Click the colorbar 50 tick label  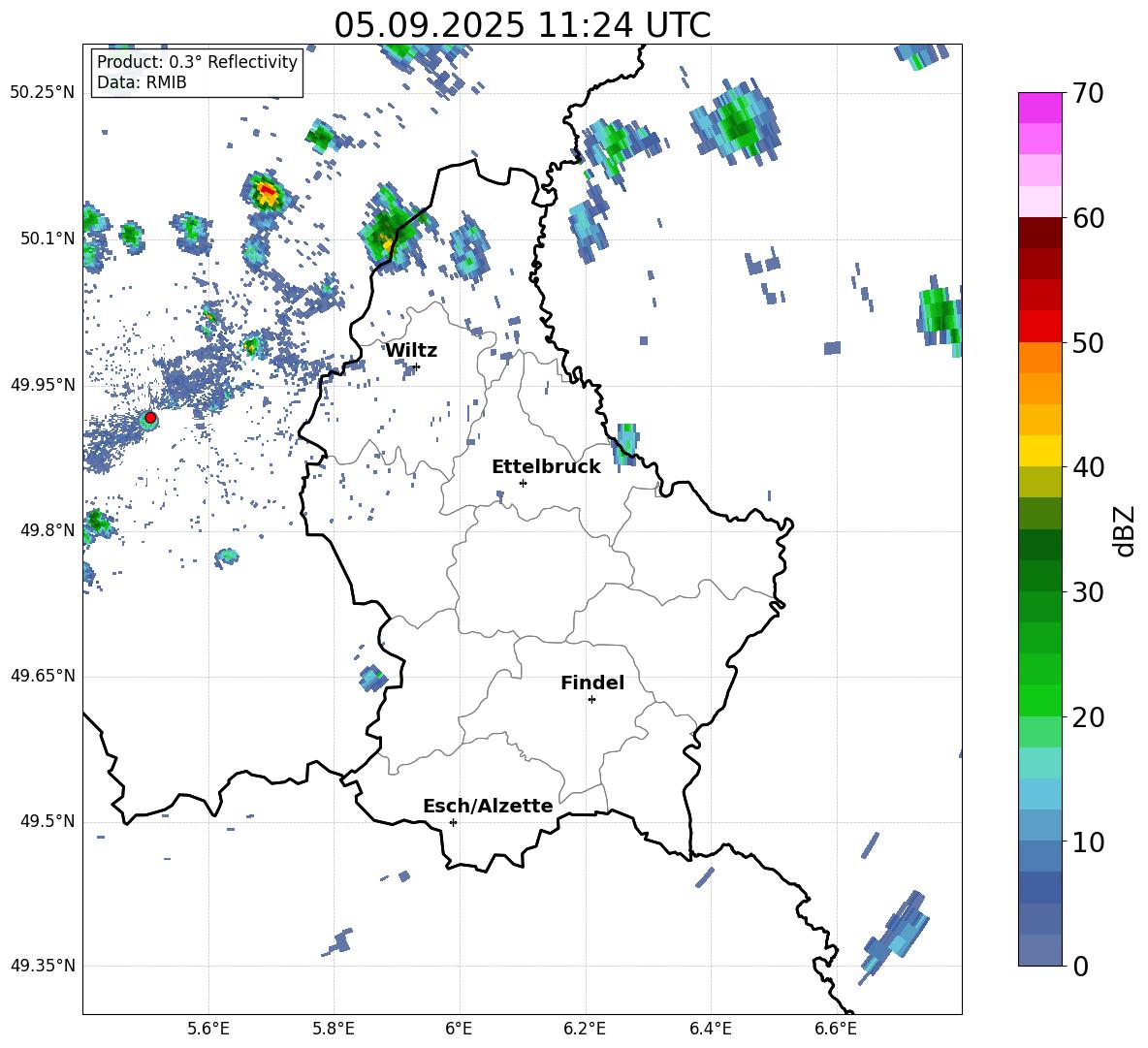tap(1088, 342)
